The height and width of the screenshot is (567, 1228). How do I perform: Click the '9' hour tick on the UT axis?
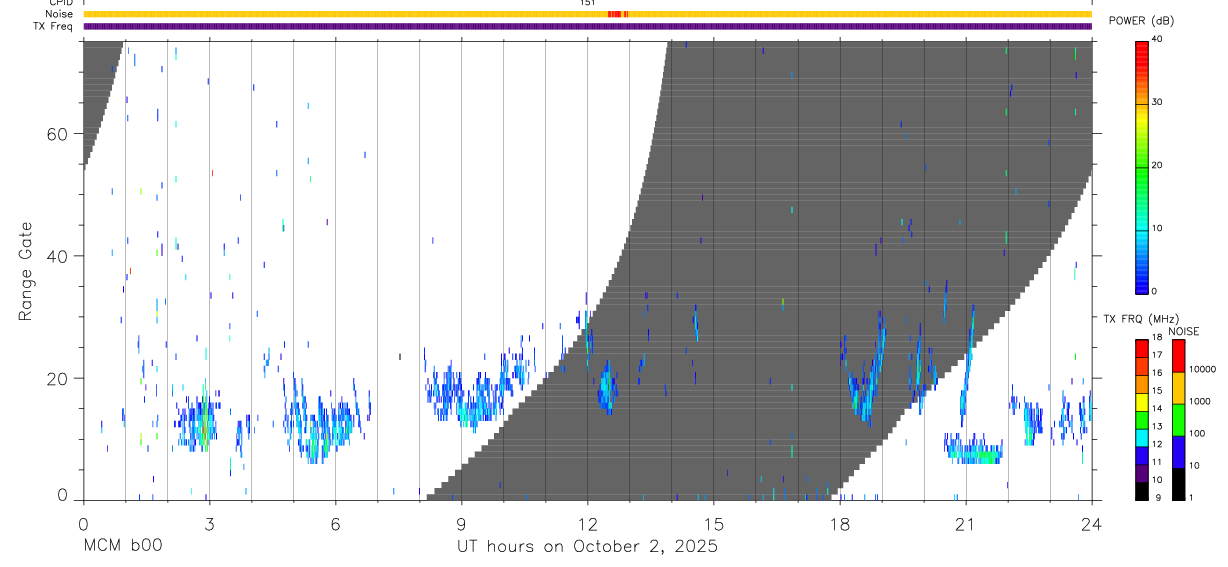(x=462, y=523)
